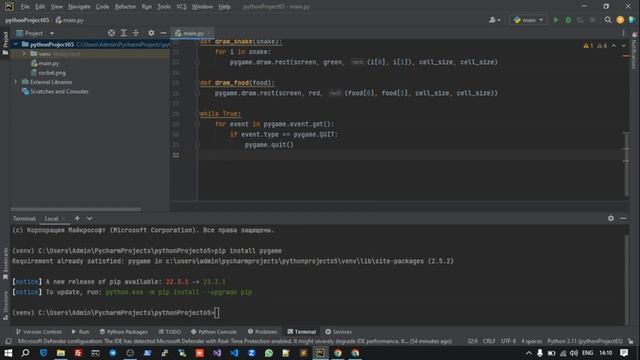
Task: Click the CRLF line separator widget
Action: click(x=489, y=341)
